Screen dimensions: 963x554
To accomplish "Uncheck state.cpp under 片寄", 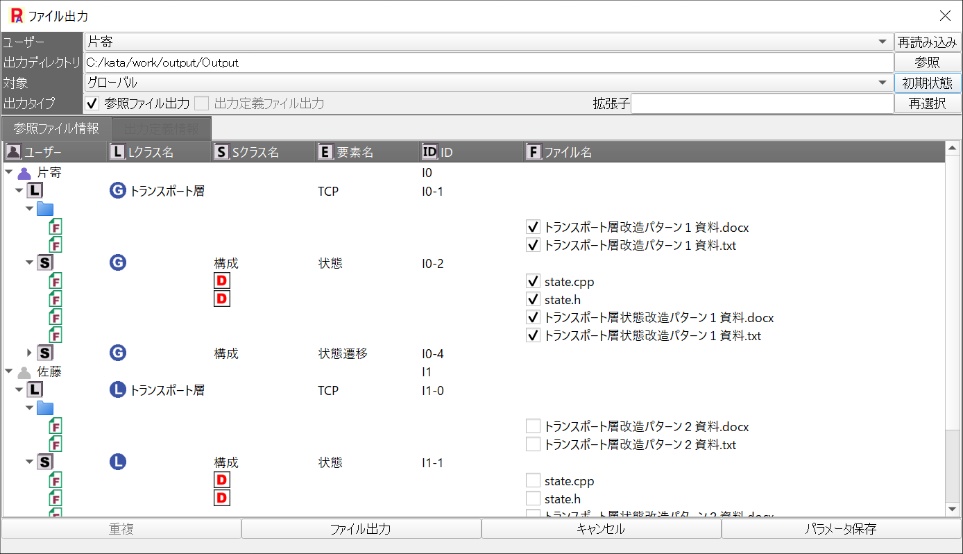I will (533, 281).
